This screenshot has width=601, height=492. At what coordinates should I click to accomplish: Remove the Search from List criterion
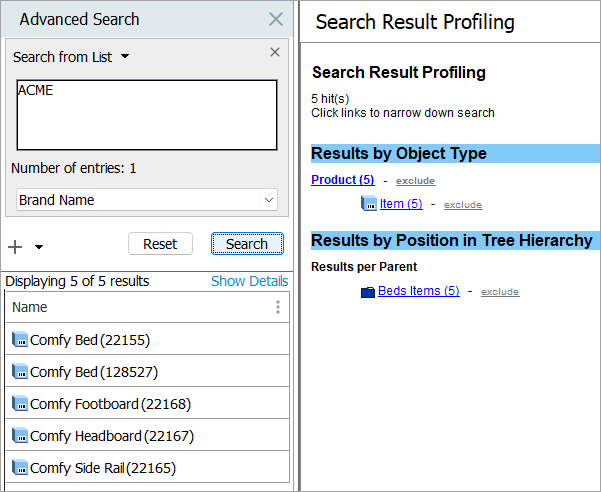click(x=275, y=53)
